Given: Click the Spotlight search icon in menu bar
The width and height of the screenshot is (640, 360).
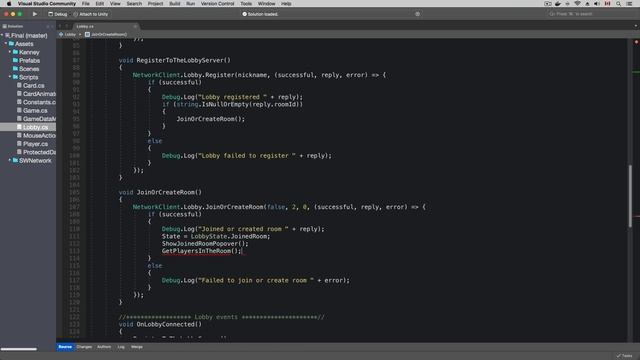Looking at the screenshot, I should coord(618,4).
